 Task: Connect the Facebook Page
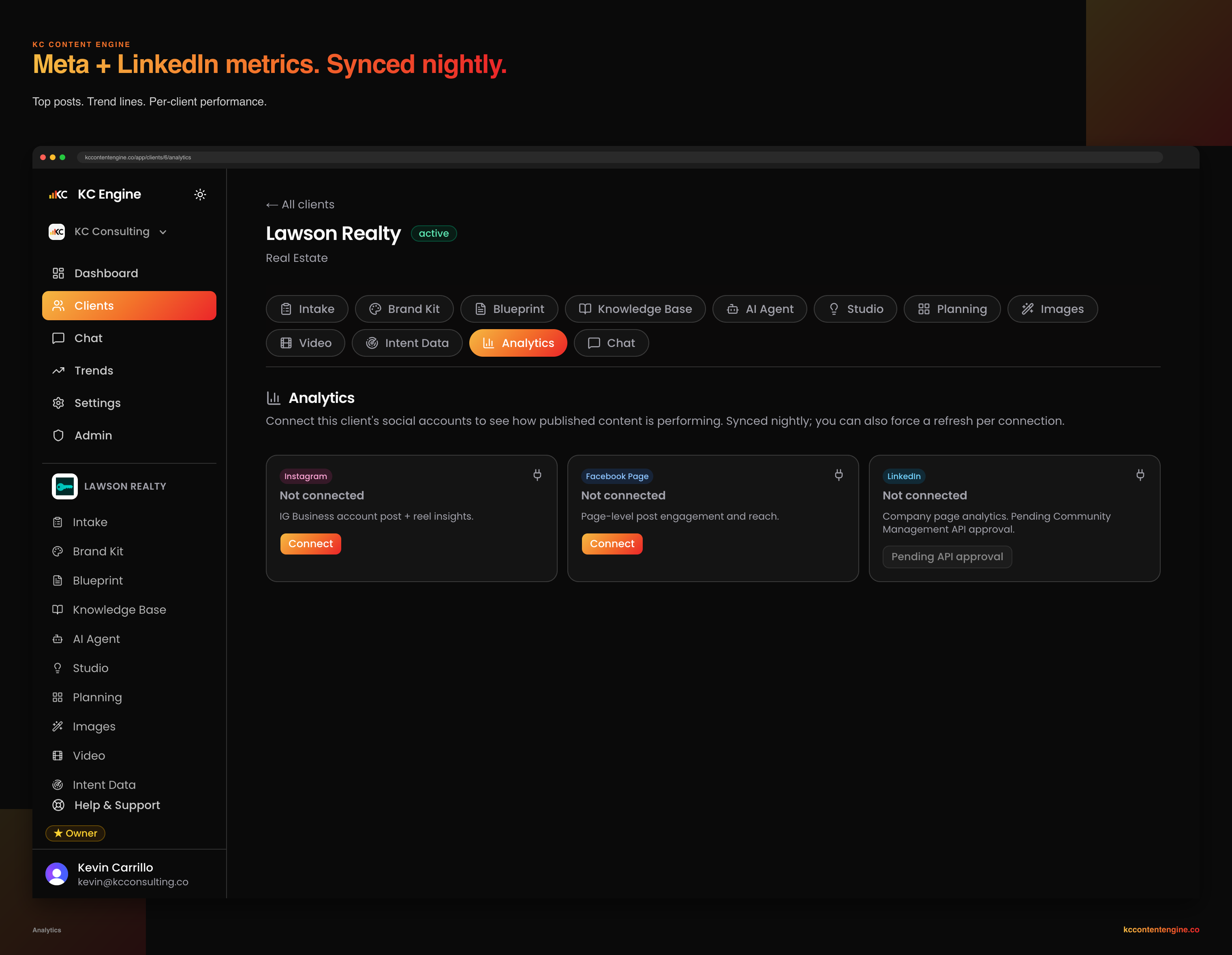pyautogui.click(x=612, y=544)
